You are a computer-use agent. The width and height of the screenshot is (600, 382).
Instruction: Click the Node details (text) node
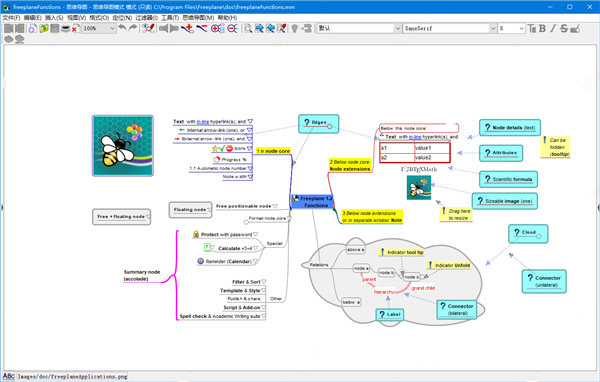point(510,127)
